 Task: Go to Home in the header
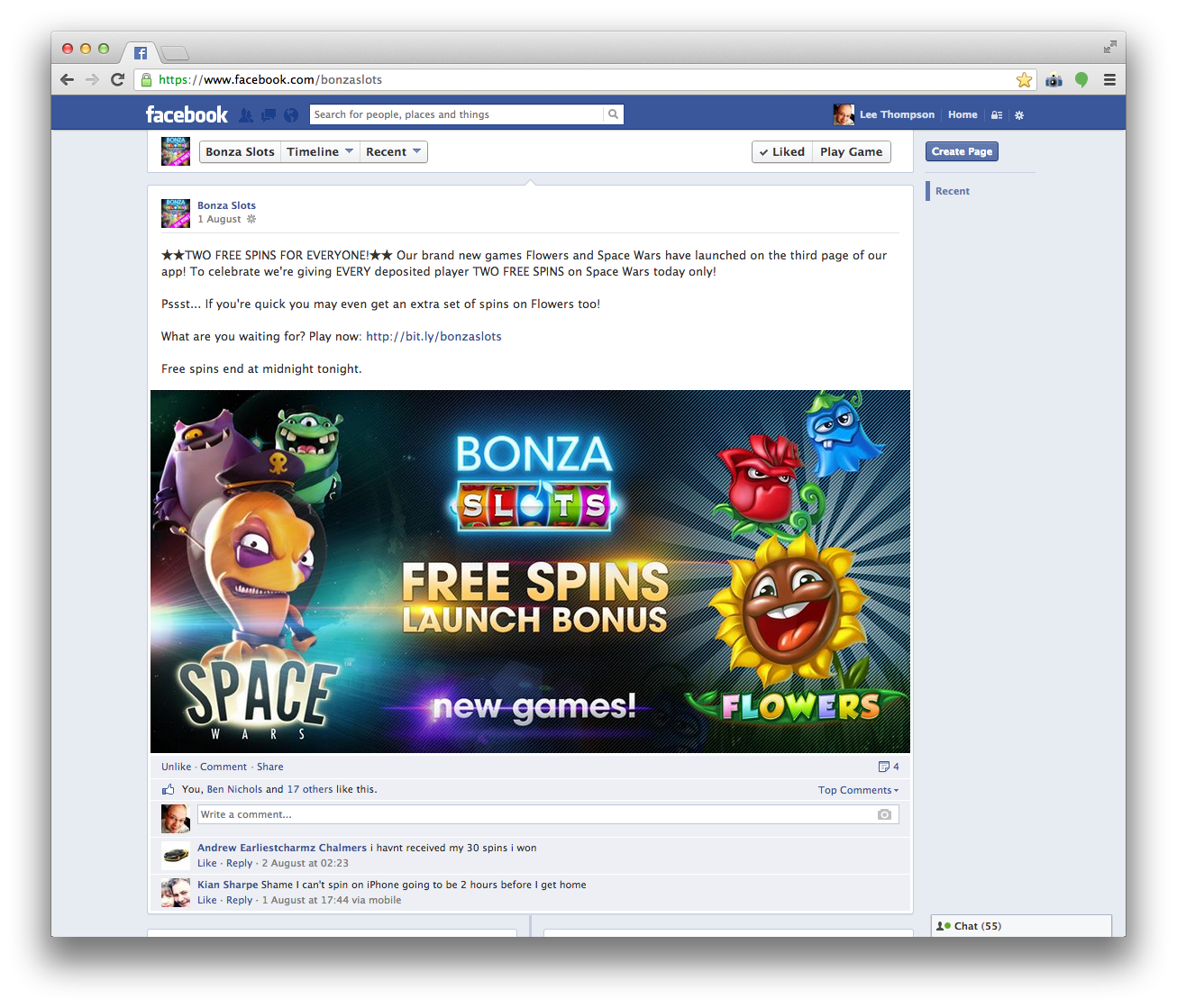coord(963,114)
